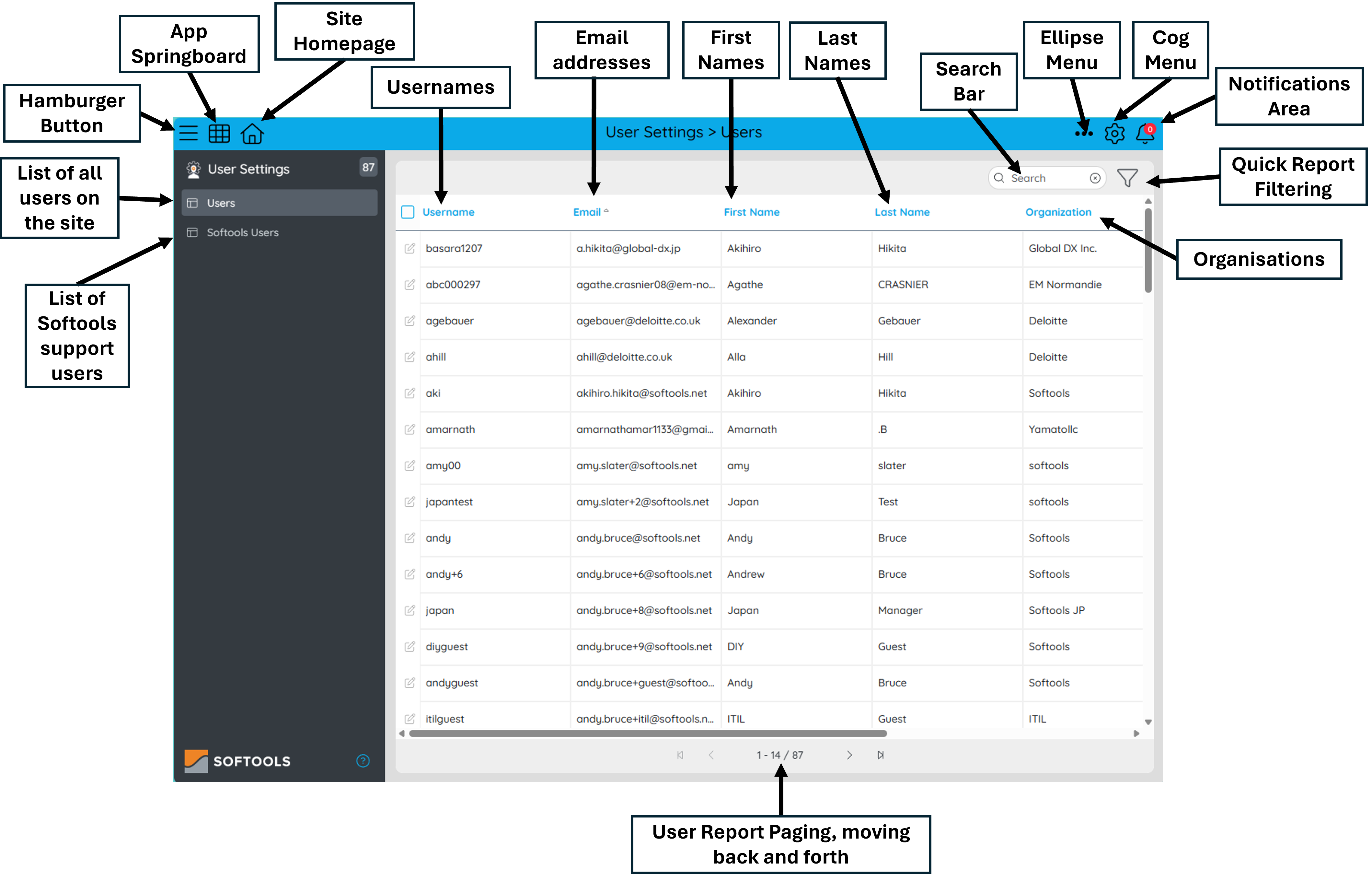Click the vertical scrollbar thumb
1372x882 pixels.
click(1148, 250)
